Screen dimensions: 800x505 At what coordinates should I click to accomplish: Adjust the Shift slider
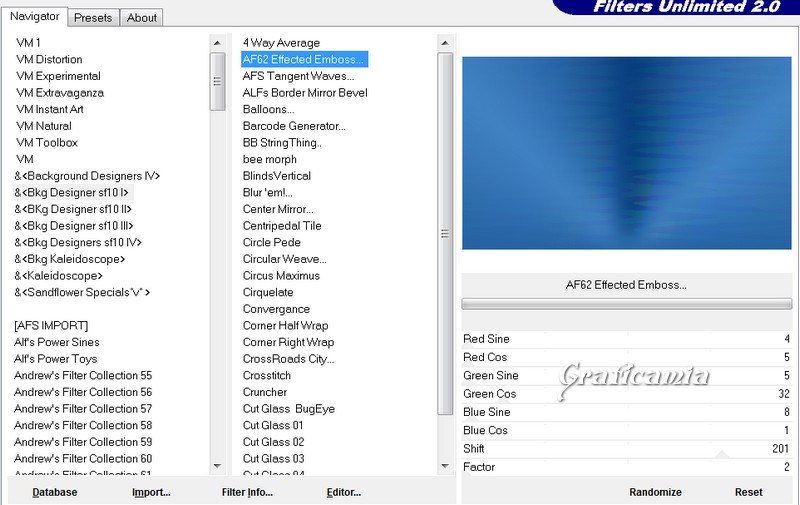tap(627, 449)
